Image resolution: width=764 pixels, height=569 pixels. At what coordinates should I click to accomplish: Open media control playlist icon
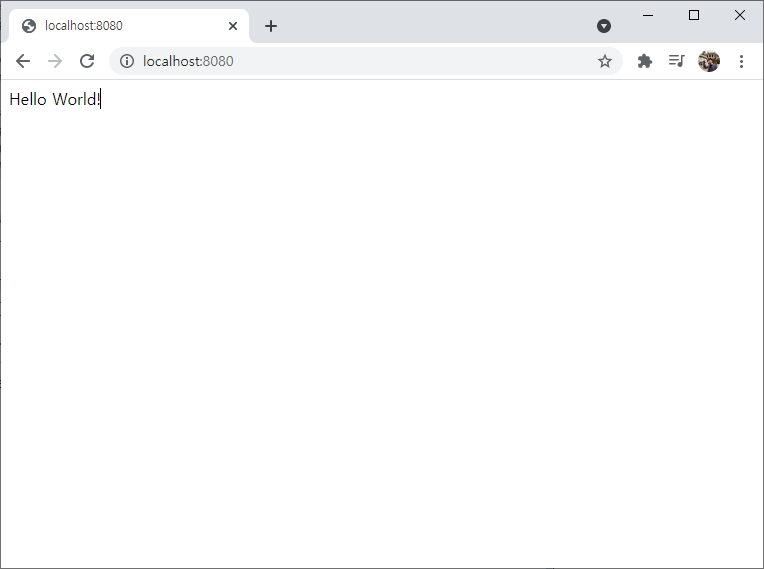click(676, 61)
